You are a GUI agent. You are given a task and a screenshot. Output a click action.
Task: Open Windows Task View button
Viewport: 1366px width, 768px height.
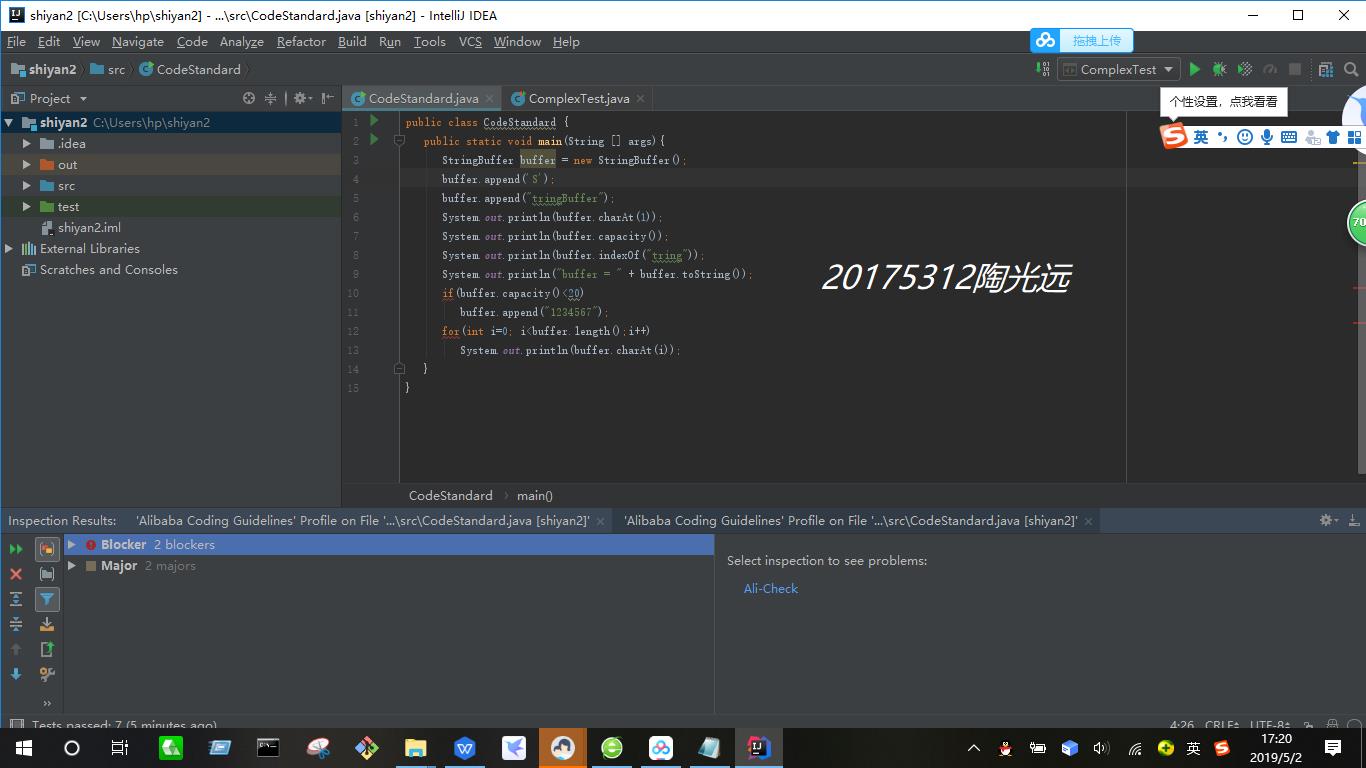[x=120, y=747]
